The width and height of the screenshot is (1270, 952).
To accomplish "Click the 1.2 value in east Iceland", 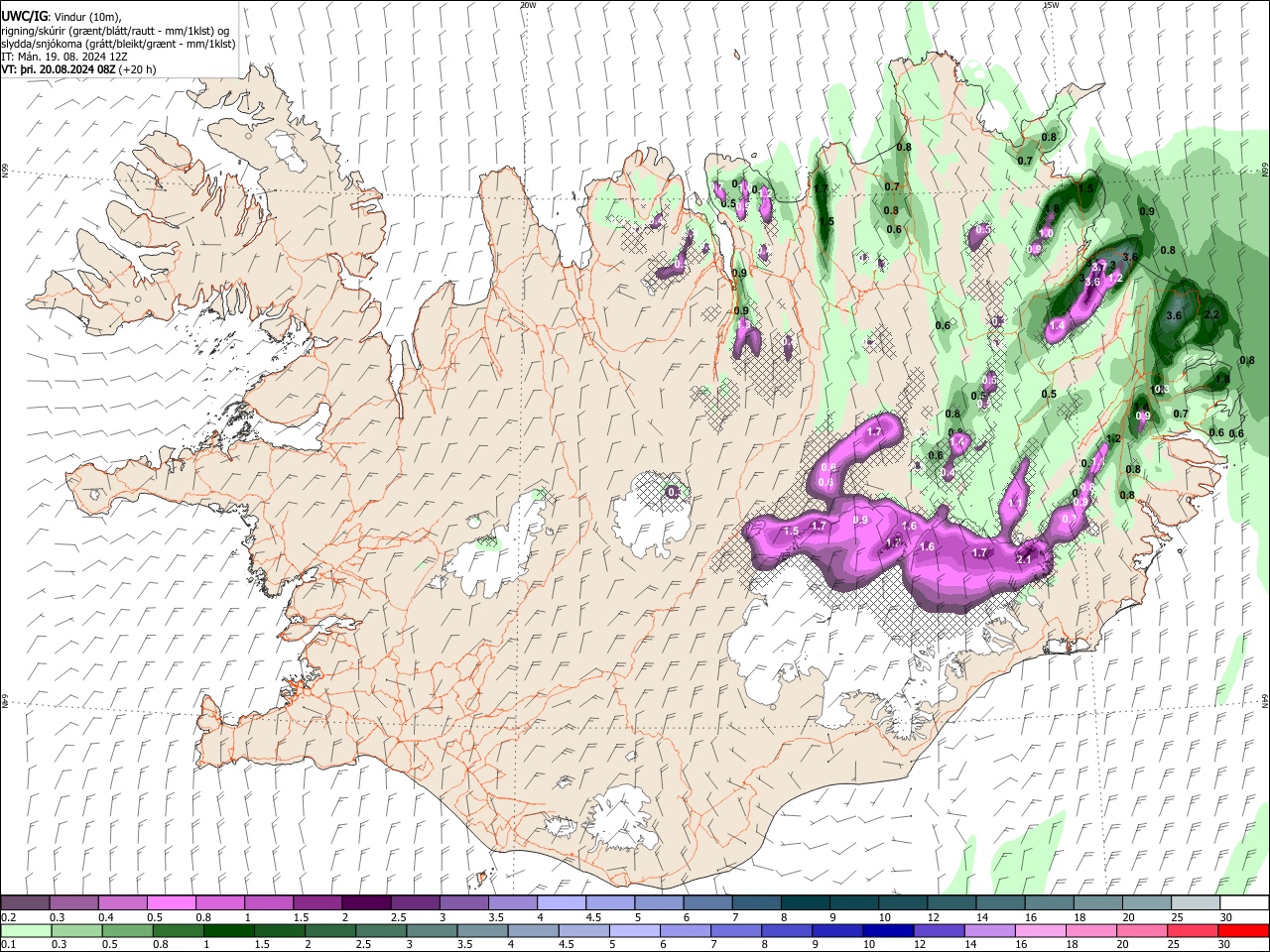I will (x=1113, y=438).
